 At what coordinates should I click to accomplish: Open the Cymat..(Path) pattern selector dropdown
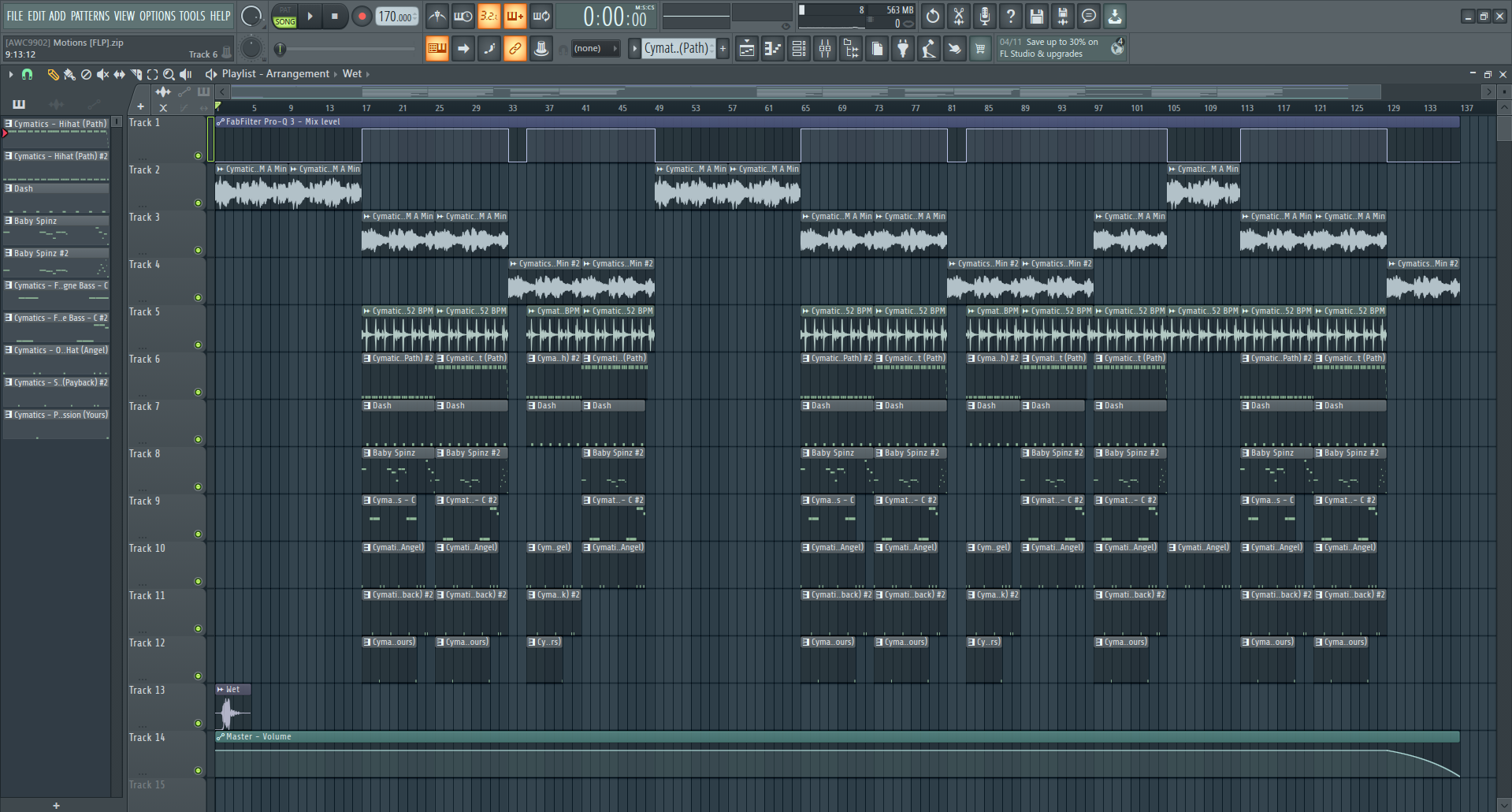tap(678, 49)
